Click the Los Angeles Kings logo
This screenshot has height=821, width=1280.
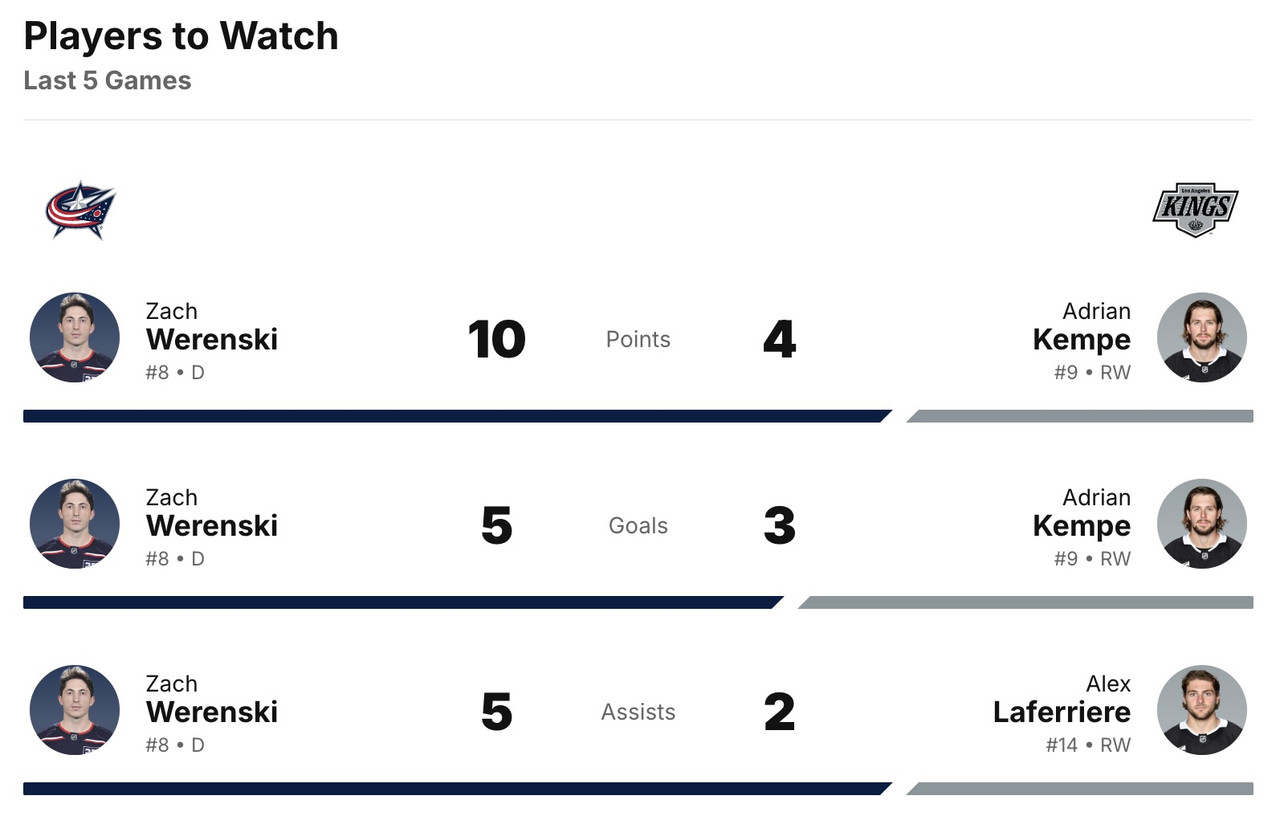point(1195,209)
